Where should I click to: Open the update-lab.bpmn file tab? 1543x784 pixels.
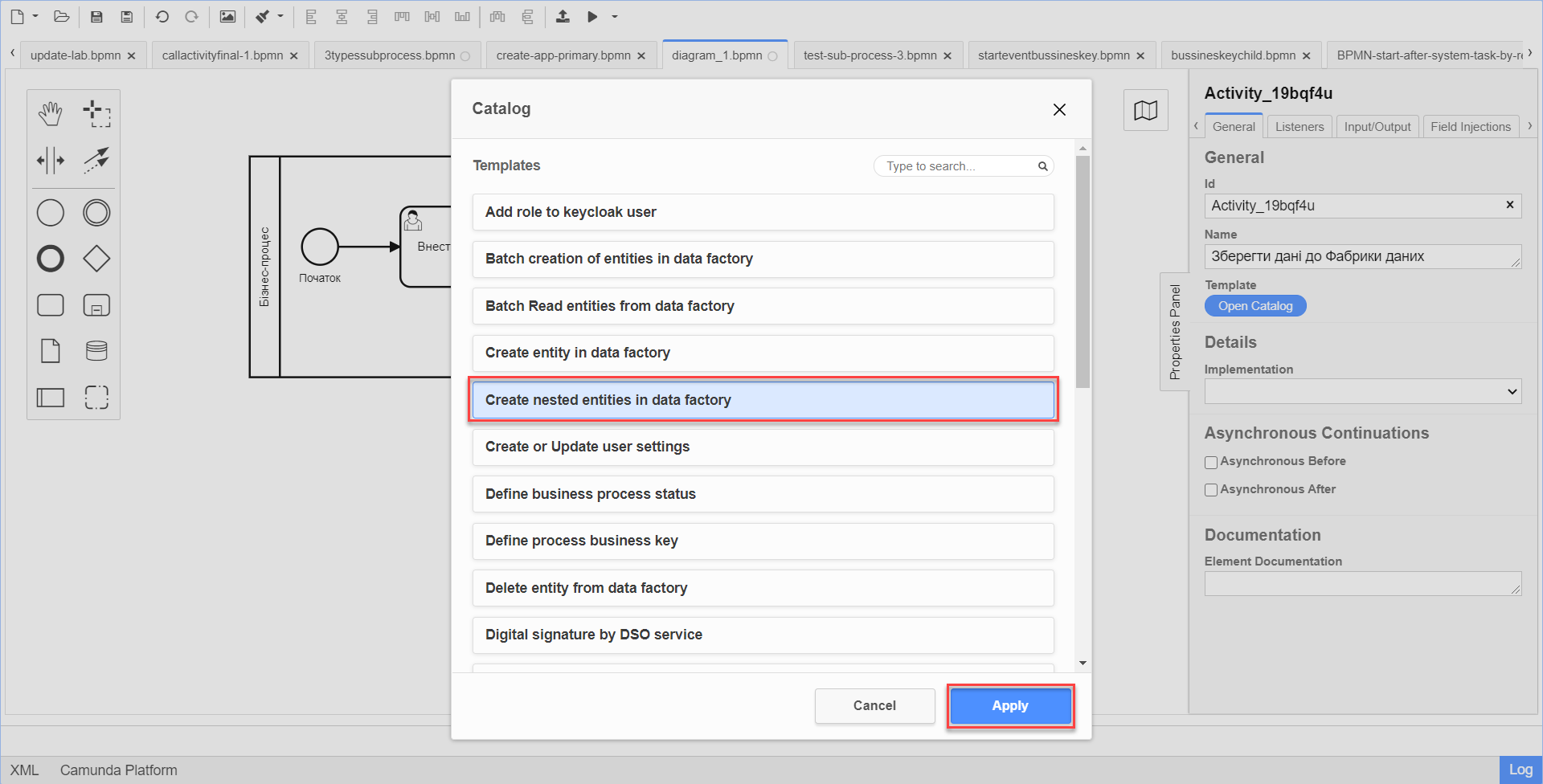(x=76, y=55)
